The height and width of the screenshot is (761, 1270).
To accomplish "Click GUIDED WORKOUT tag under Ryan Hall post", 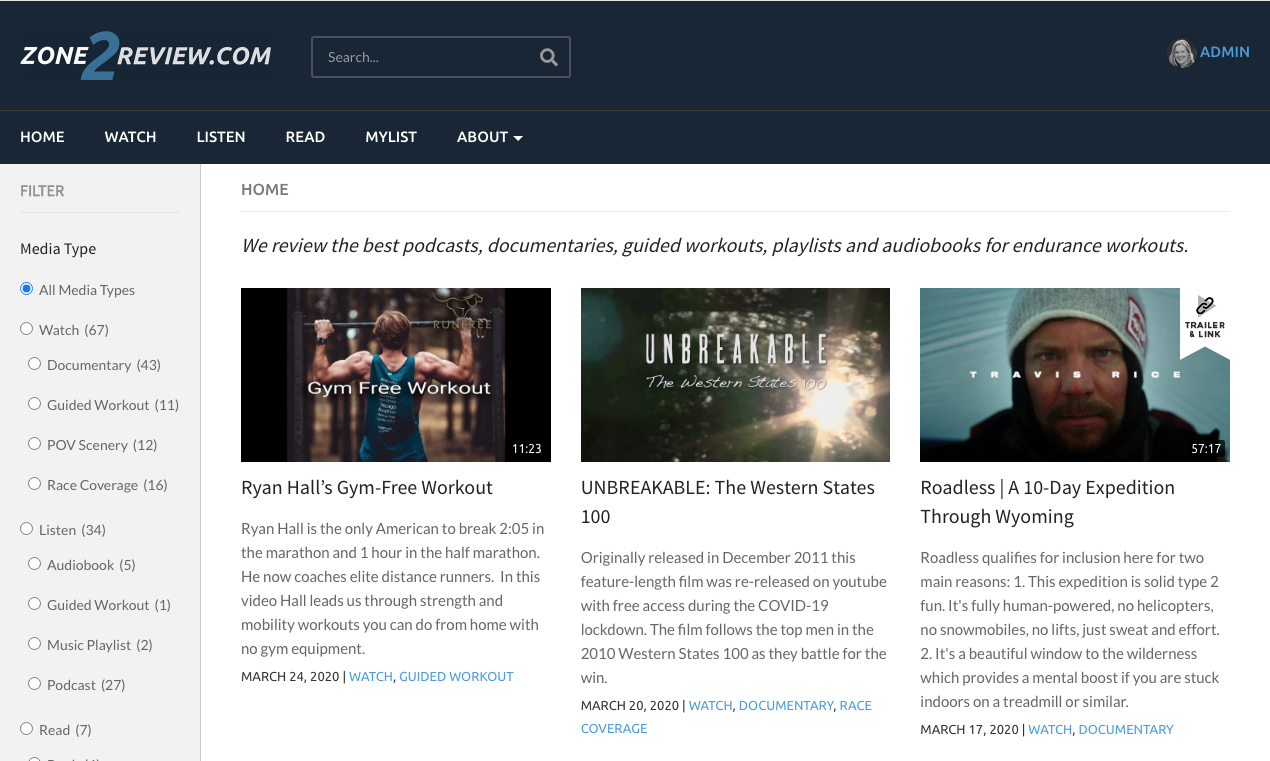I will click(456, 677).
